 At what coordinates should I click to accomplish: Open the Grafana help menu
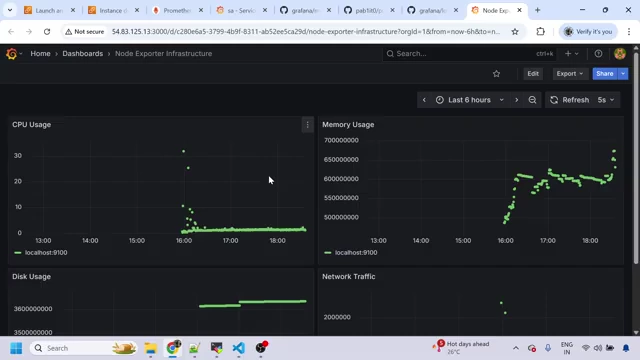coord(598,53)
